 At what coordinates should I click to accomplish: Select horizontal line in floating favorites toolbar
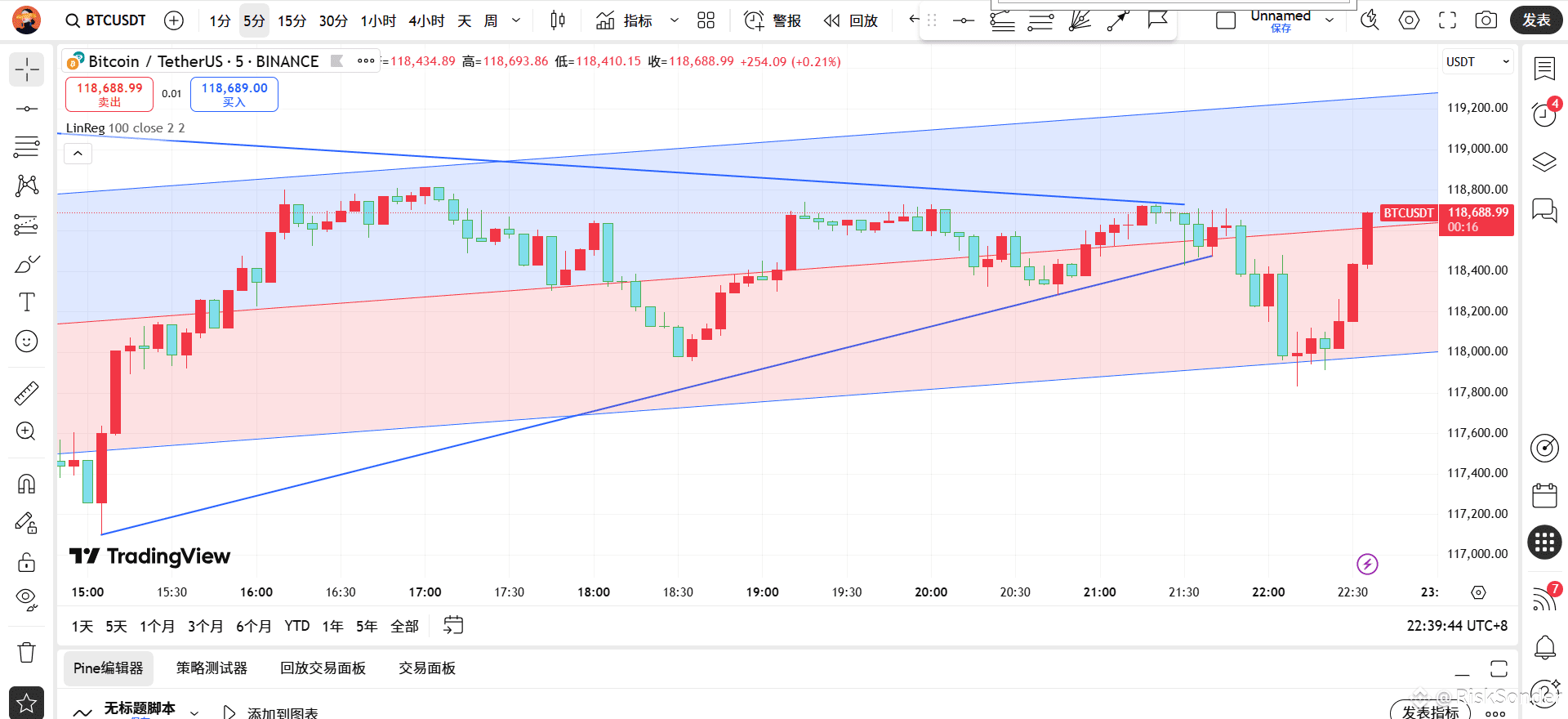[964, 20]
